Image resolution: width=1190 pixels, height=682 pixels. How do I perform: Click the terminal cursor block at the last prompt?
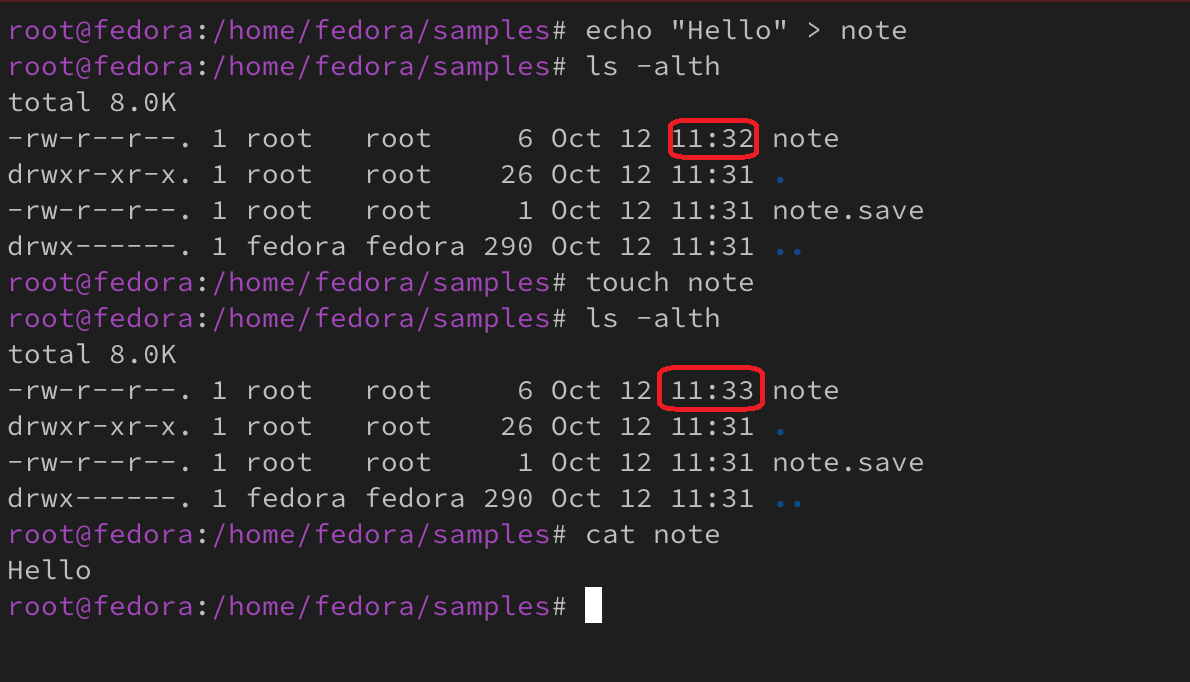point(593,606)
